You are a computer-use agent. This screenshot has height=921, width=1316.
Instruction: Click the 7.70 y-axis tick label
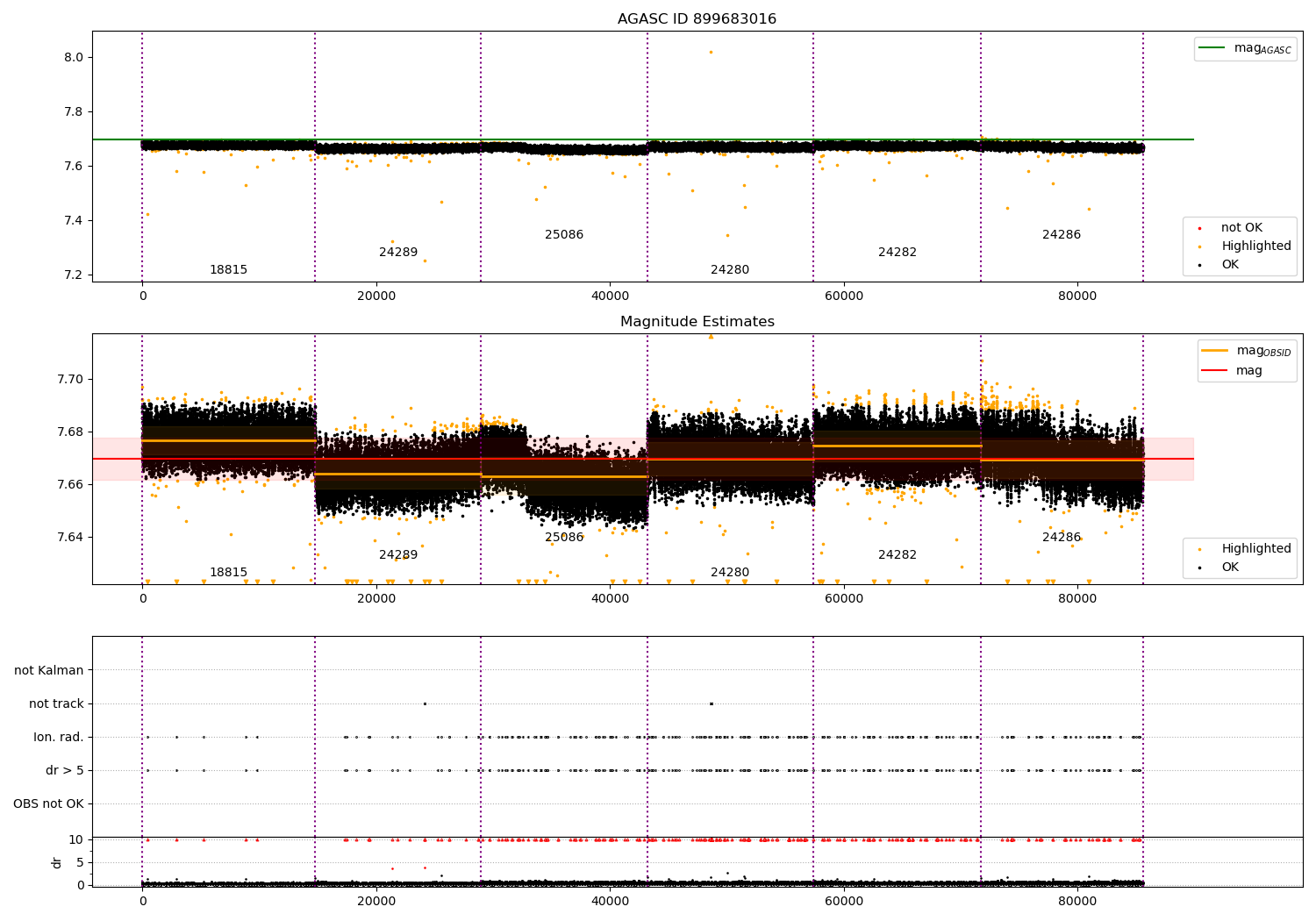[70, 380]
